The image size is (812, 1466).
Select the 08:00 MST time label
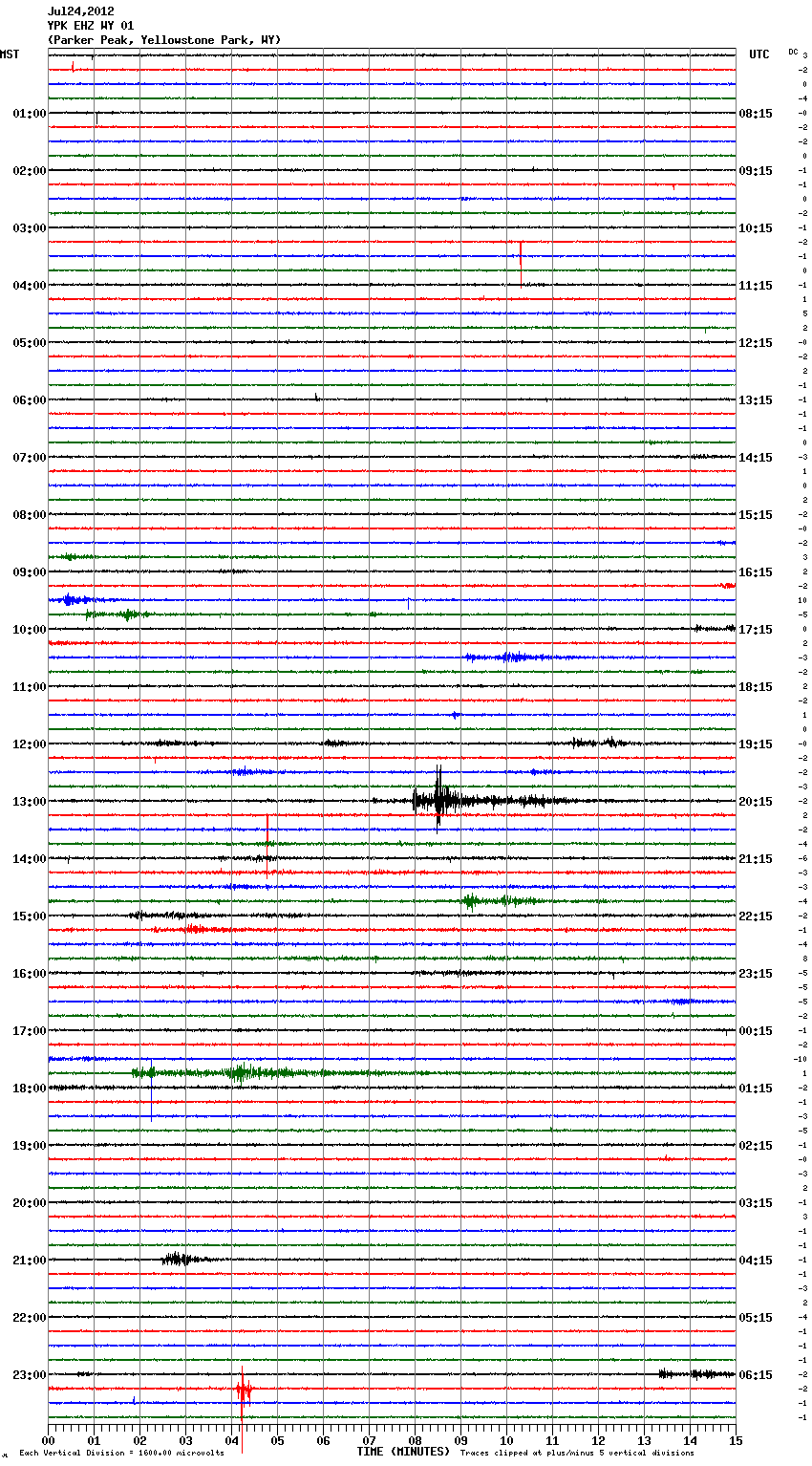pyautogui.click(x=29, y=515)
